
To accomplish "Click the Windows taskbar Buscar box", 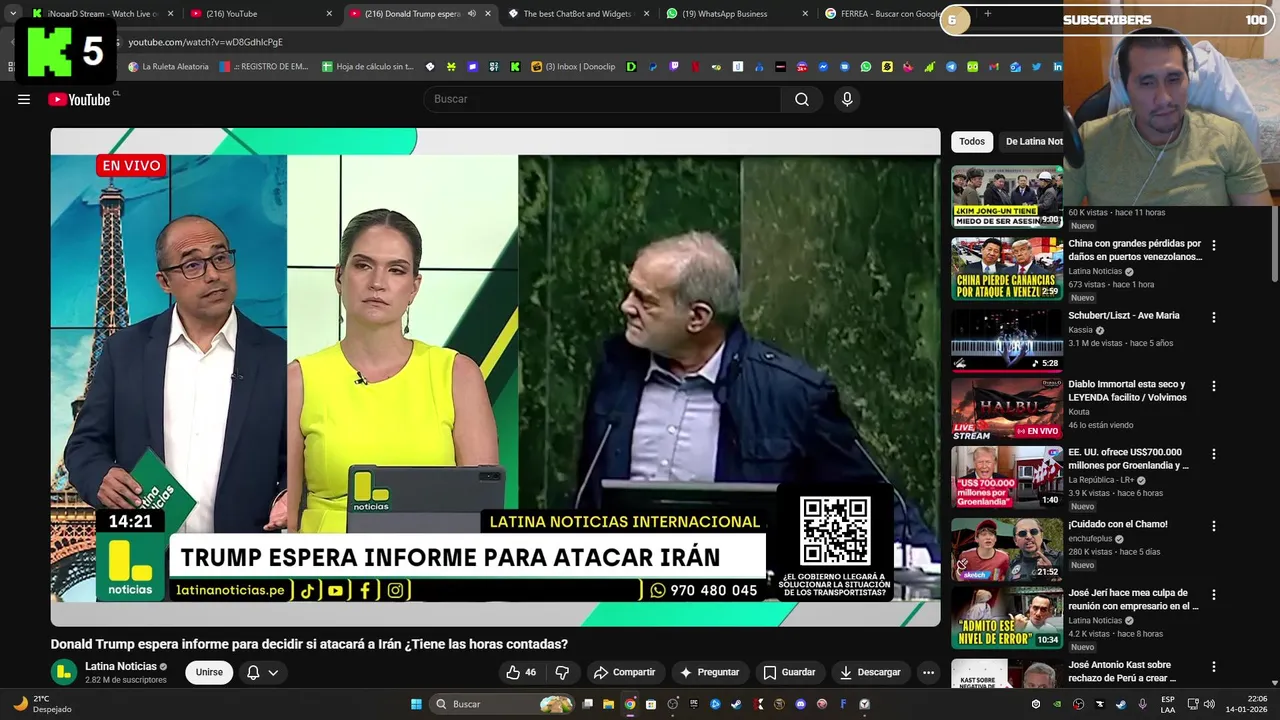I will (502, 704).
